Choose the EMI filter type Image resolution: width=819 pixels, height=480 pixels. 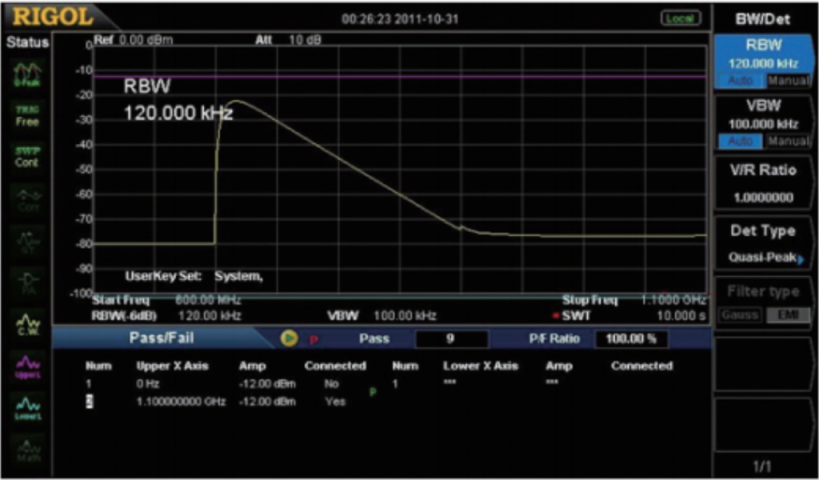pos(788,315)
